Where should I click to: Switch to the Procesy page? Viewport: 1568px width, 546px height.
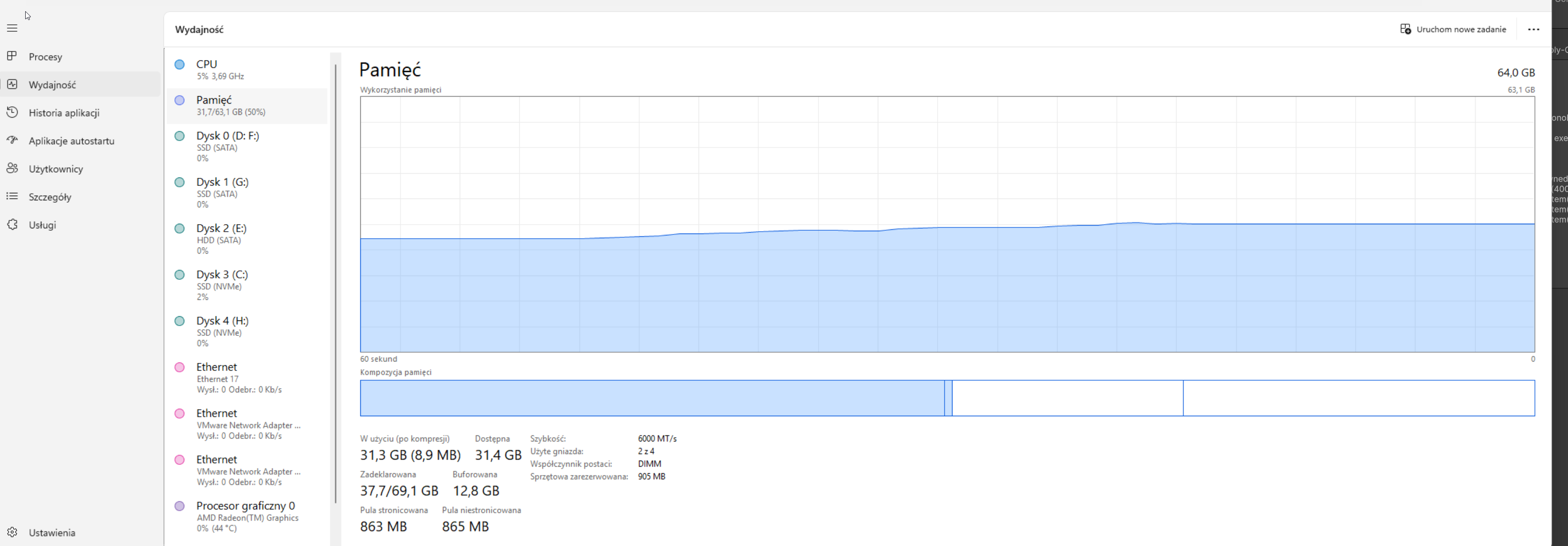[46, 57]
